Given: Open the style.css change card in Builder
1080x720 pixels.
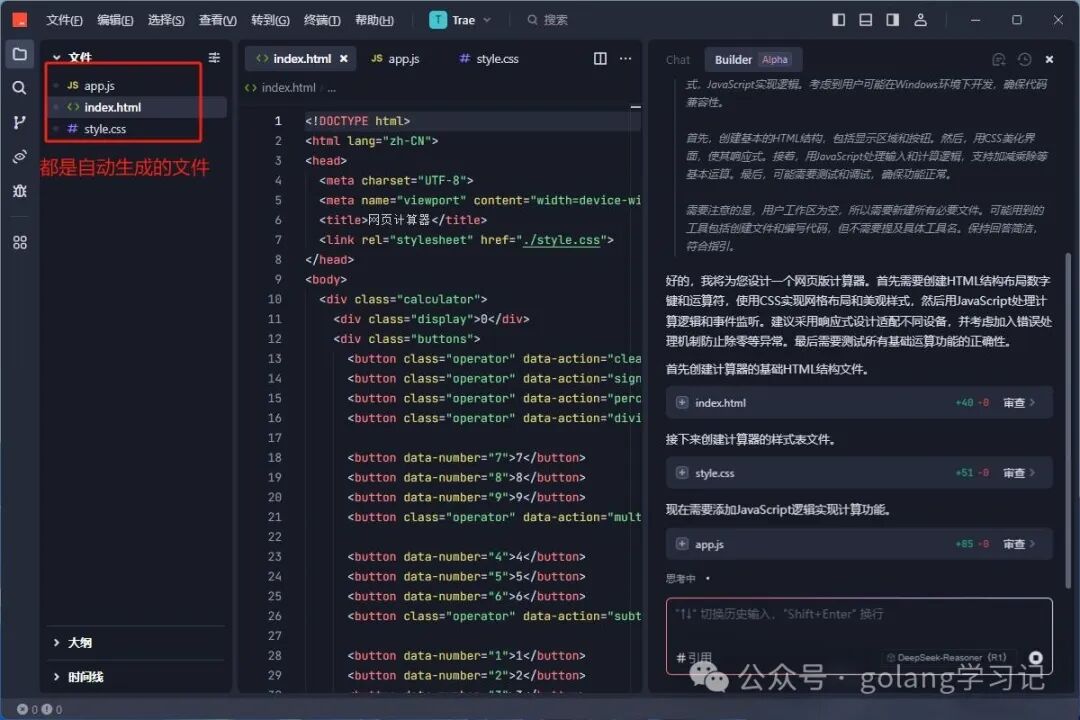Looking at the screenshot, I should (x=858, y=473).
